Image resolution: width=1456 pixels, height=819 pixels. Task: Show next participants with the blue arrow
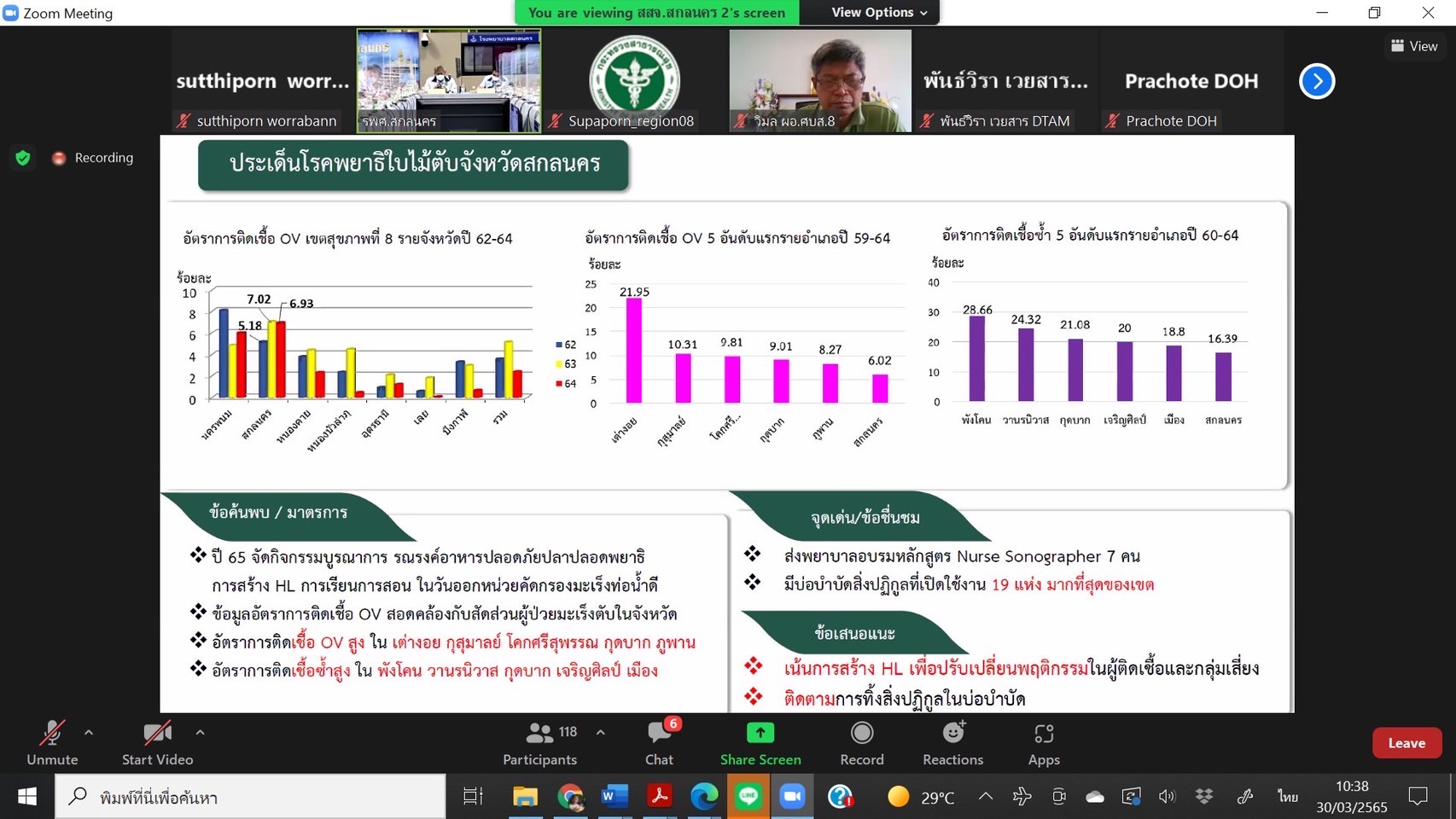click(x=1316, y=82)
